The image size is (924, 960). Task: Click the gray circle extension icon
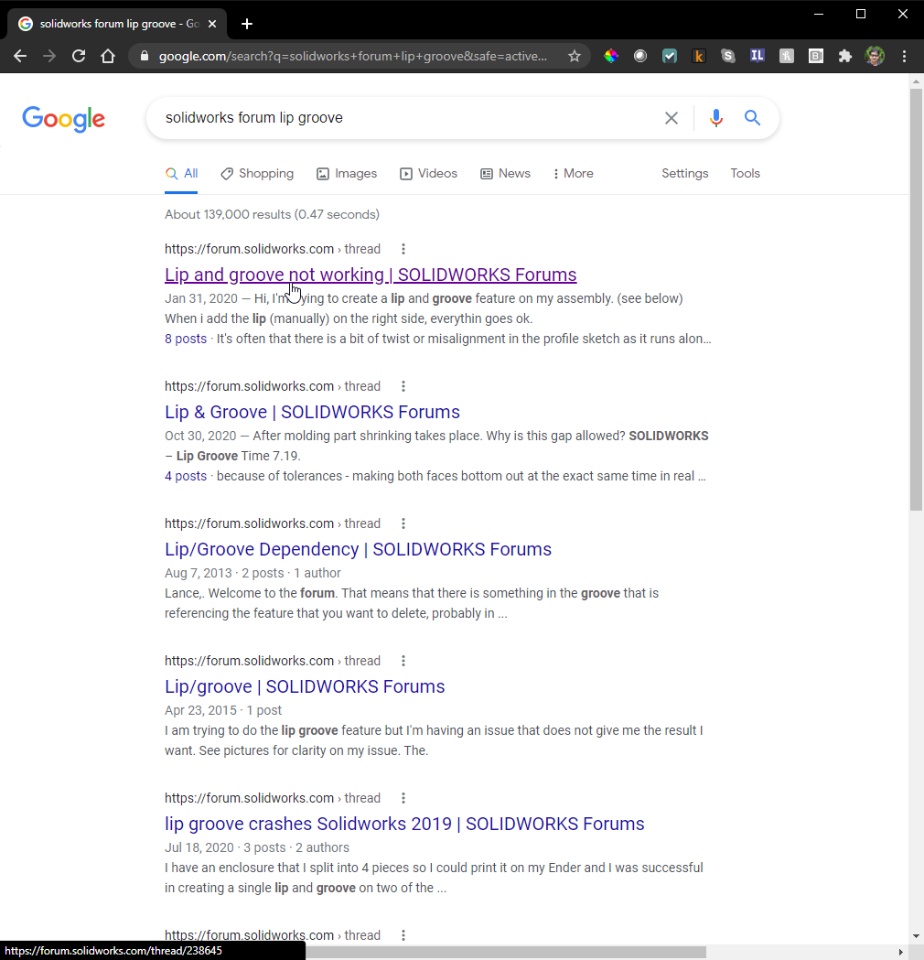(x=640, y=56)
